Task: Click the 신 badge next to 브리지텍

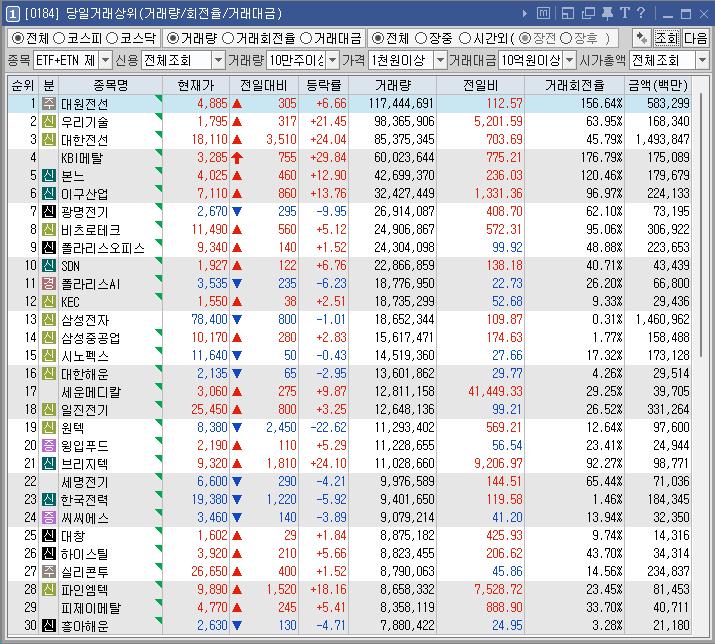Action: (x=49, y=463)
